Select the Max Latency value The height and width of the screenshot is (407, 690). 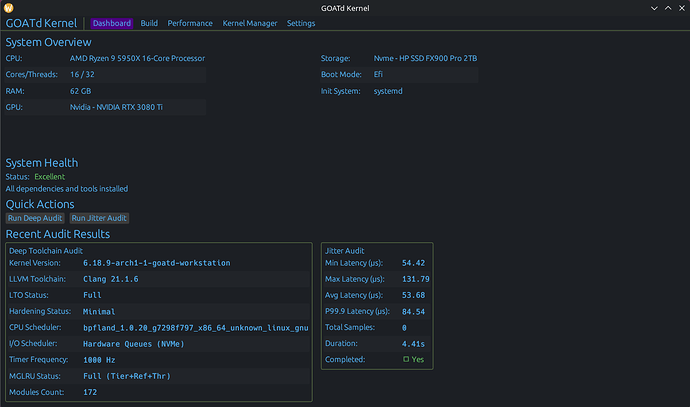(415, 278)
